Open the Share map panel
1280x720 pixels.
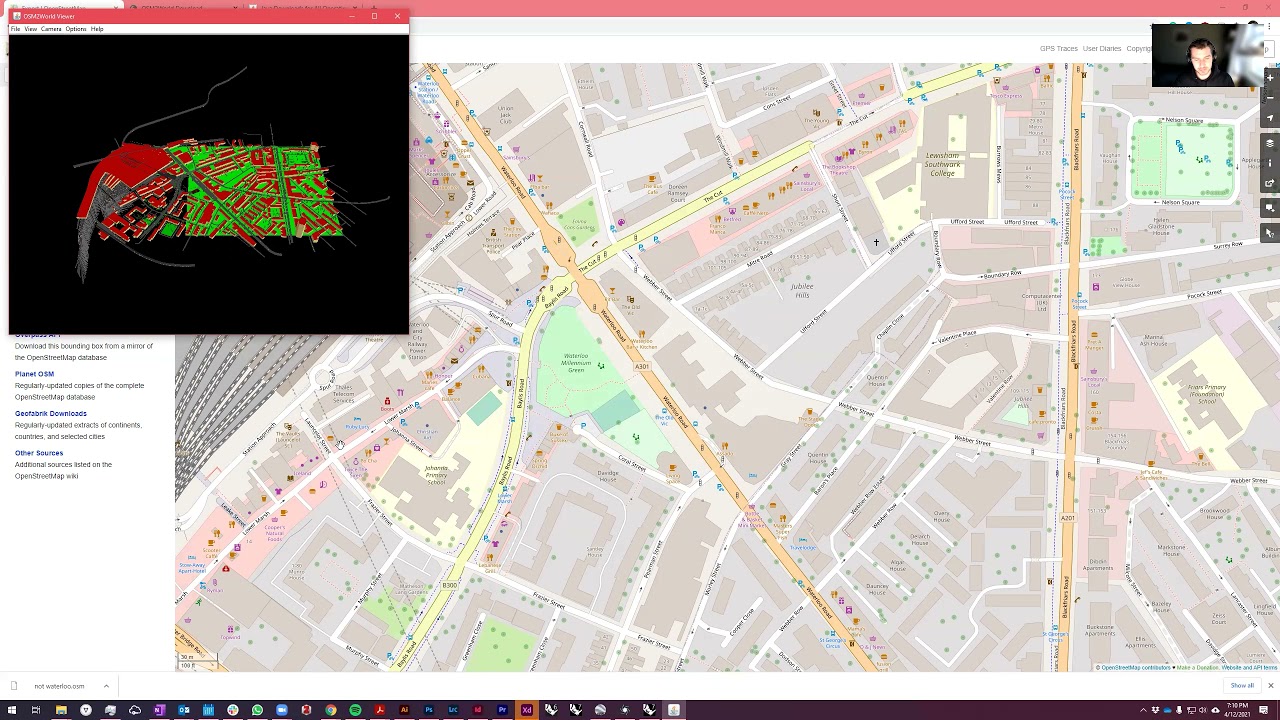[1270, 183]
